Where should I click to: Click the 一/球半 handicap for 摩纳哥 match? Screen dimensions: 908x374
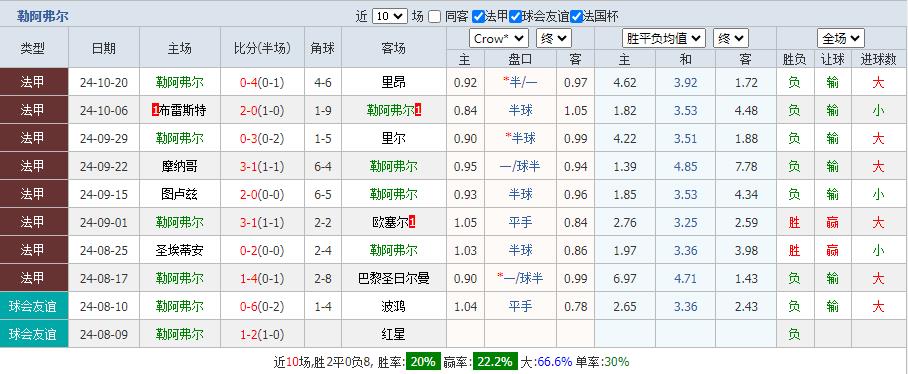(520, 166)
